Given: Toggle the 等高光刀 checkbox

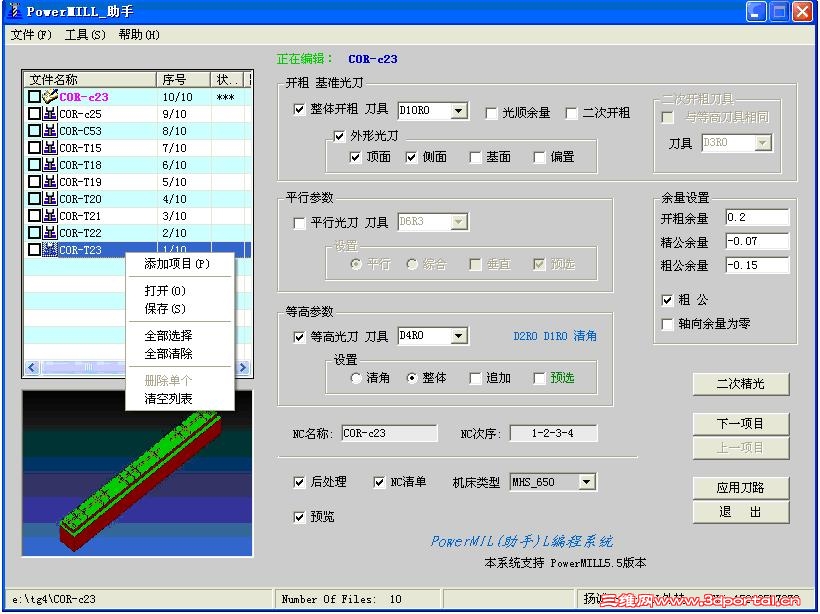Looking at the screenshot, I should click(x=299, y=337).
